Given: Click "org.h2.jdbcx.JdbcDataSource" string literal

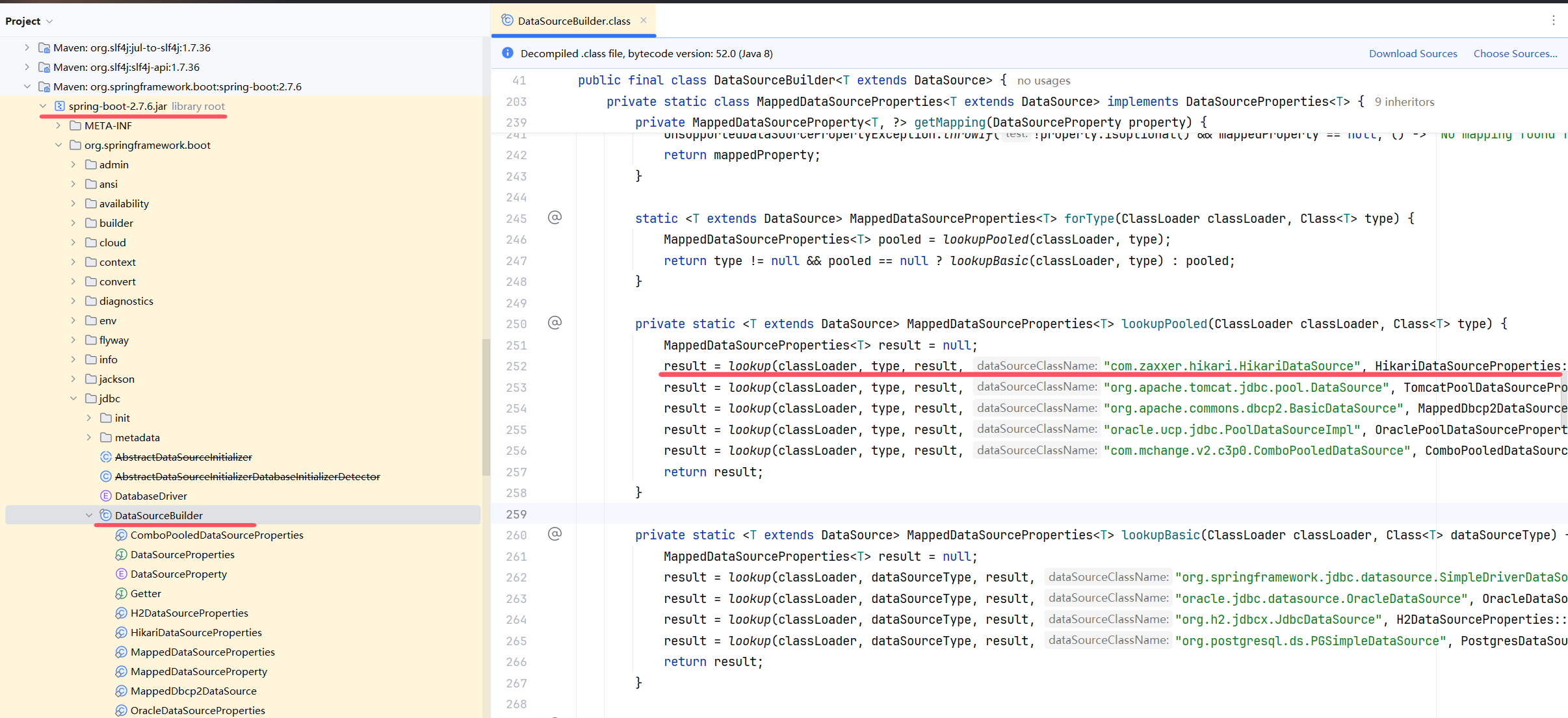Looking at the screenshot, I should [x=1279, y=619].
